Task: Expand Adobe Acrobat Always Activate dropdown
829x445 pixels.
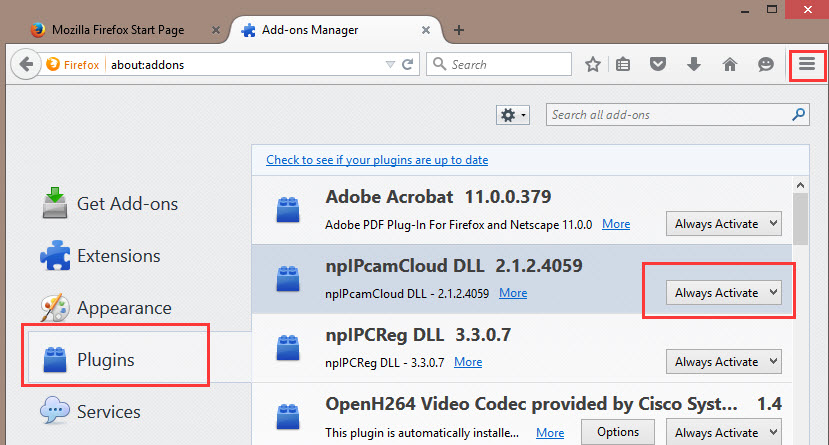Action: [724, 224]
